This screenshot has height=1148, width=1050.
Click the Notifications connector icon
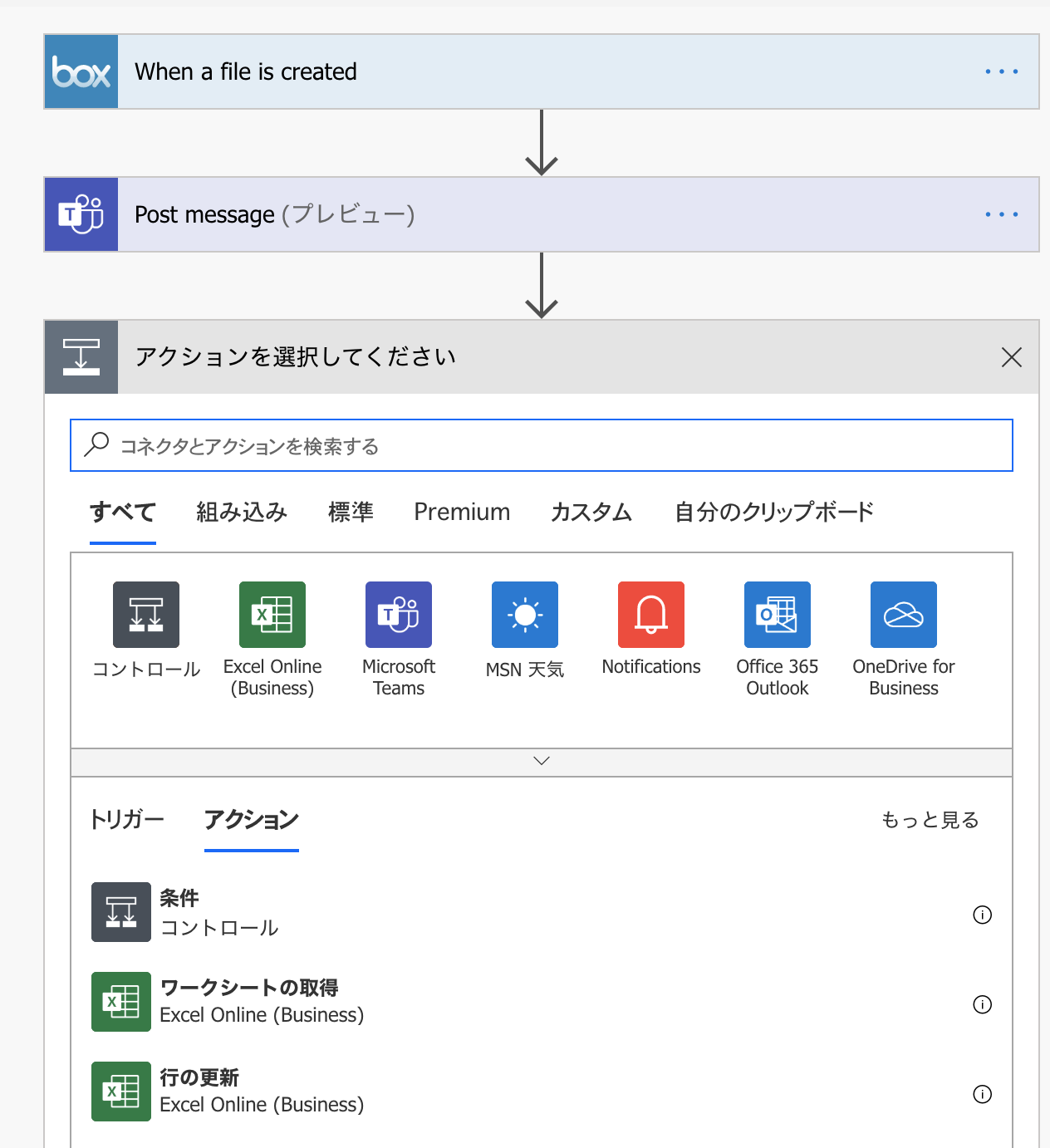651,615
